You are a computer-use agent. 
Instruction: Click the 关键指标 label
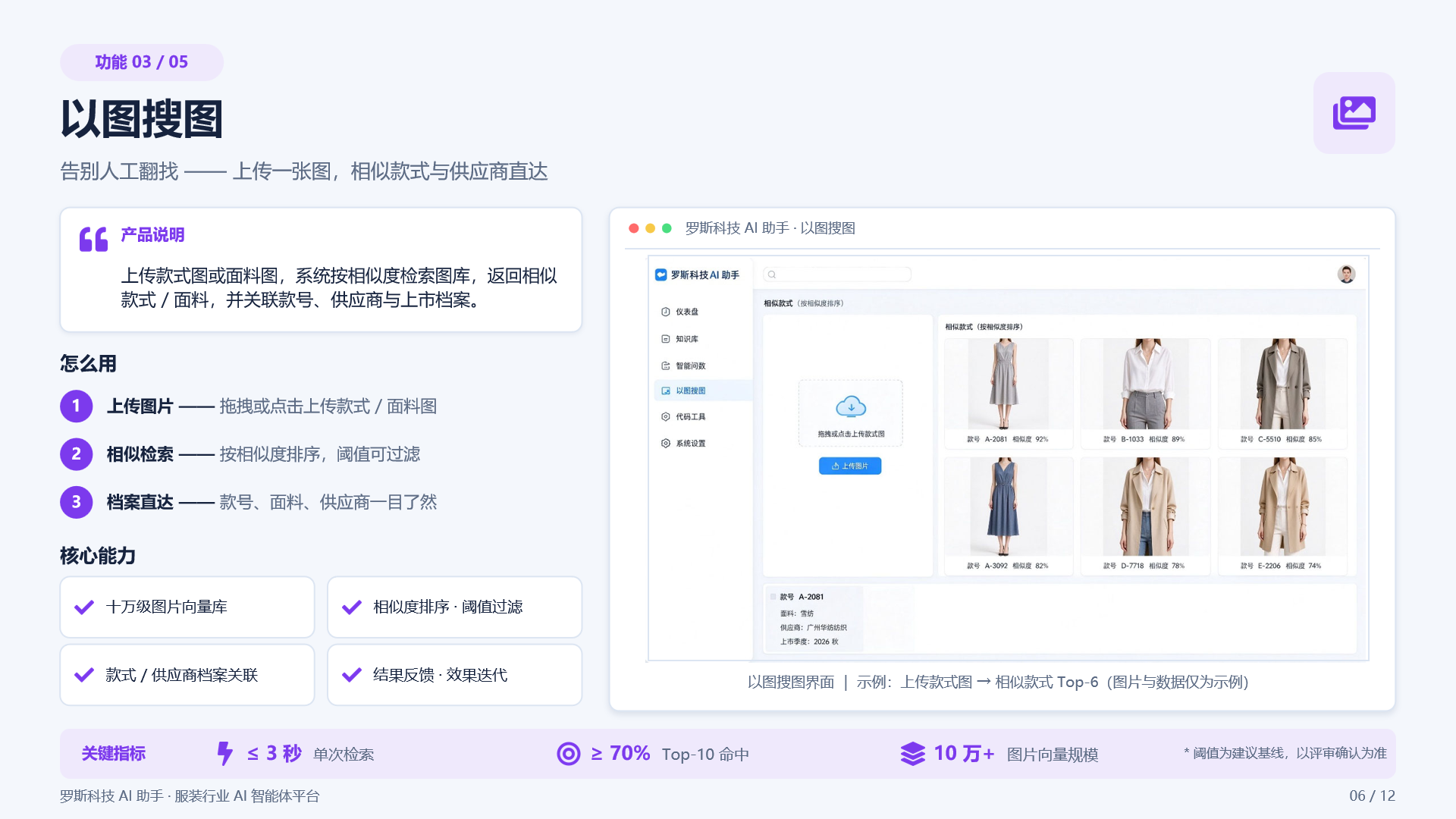[114, 754]
